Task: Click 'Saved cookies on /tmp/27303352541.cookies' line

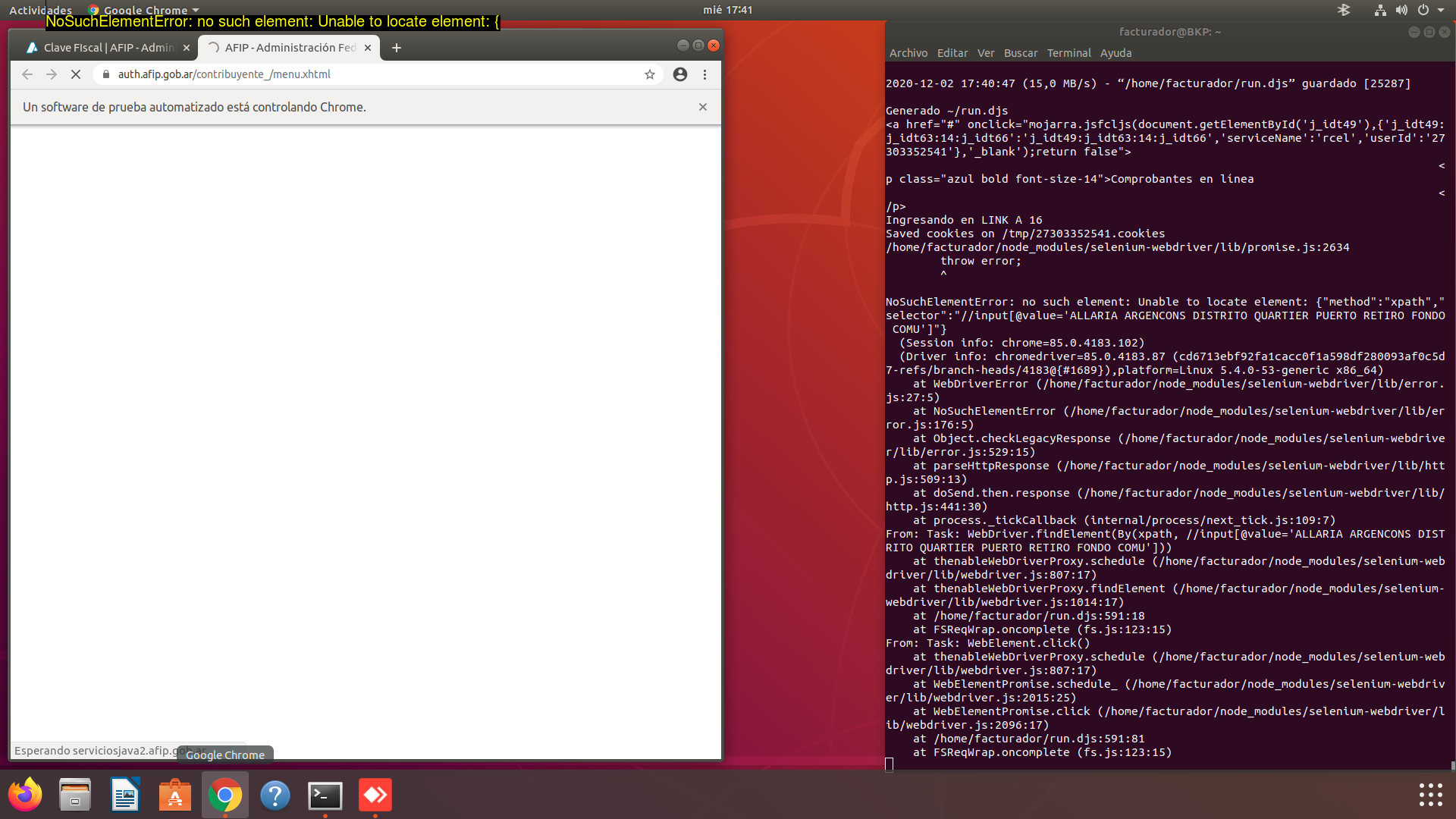Action: pyautogui.click(x=1025, y=234)
